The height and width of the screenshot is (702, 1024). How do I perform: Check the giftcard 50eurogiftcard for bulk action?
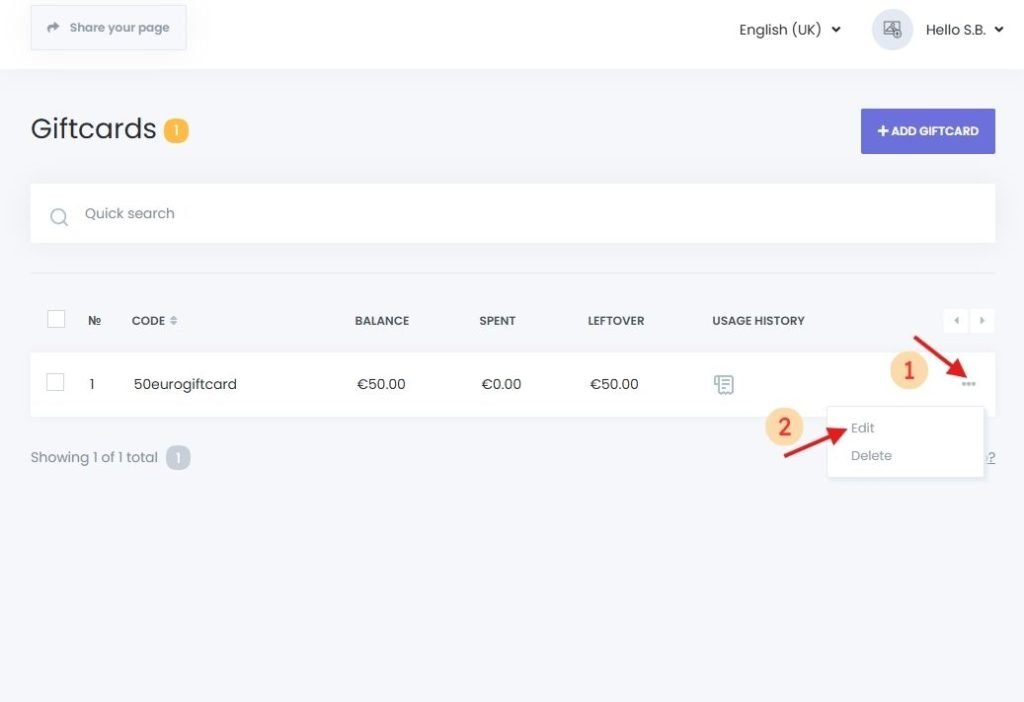[x=56, y=383]
